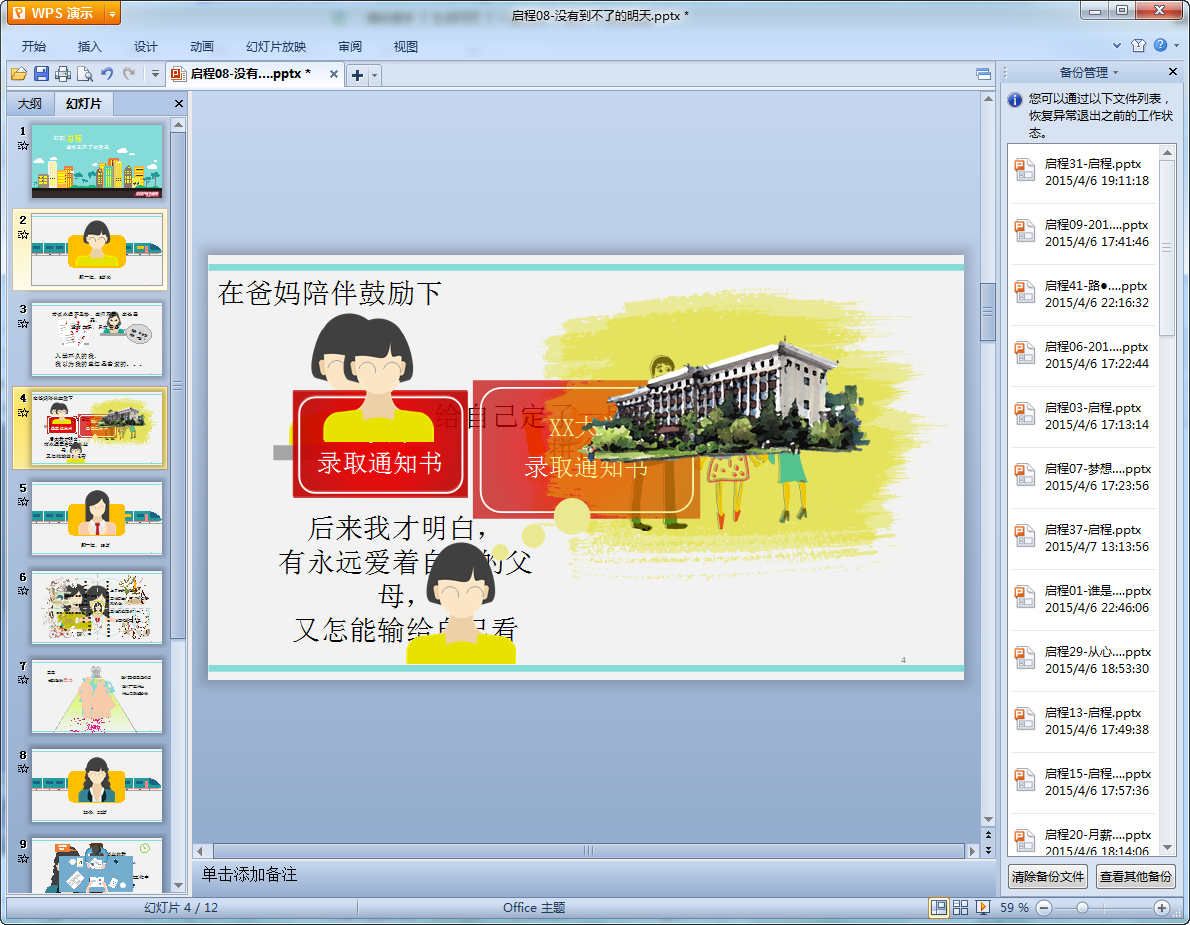Switch to the 大纲 outline tab

[x=30, y=103]
